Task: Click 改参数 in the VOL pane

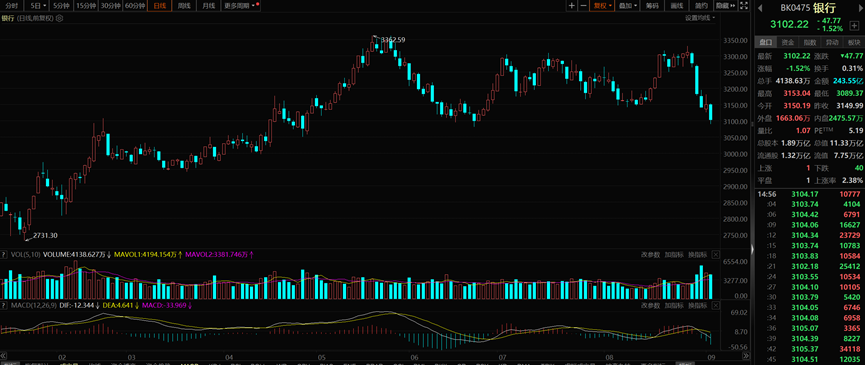Action: click(x=650, y=255)
